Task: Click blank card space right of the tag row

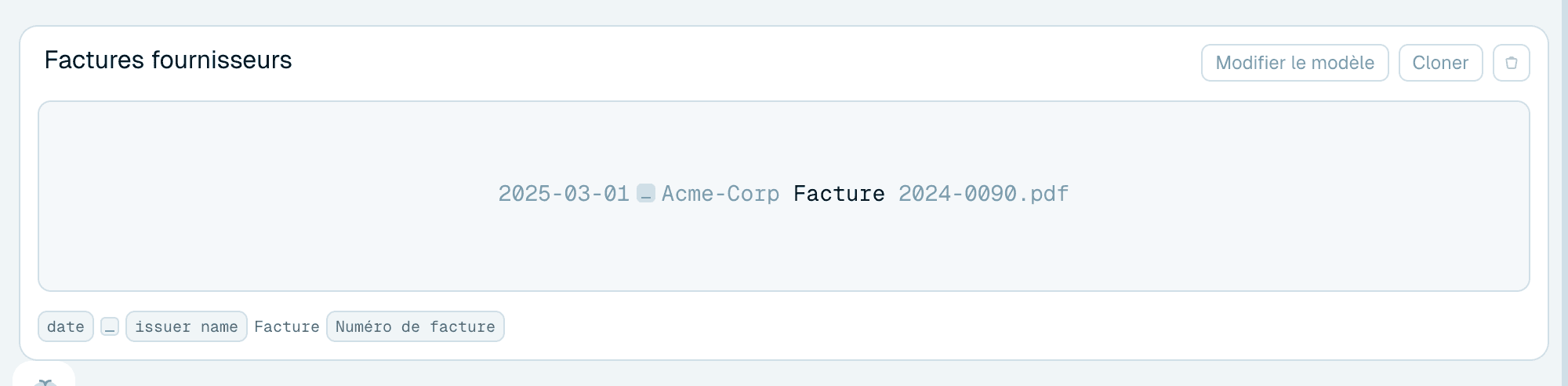Action: click(x=1019, y=326)
